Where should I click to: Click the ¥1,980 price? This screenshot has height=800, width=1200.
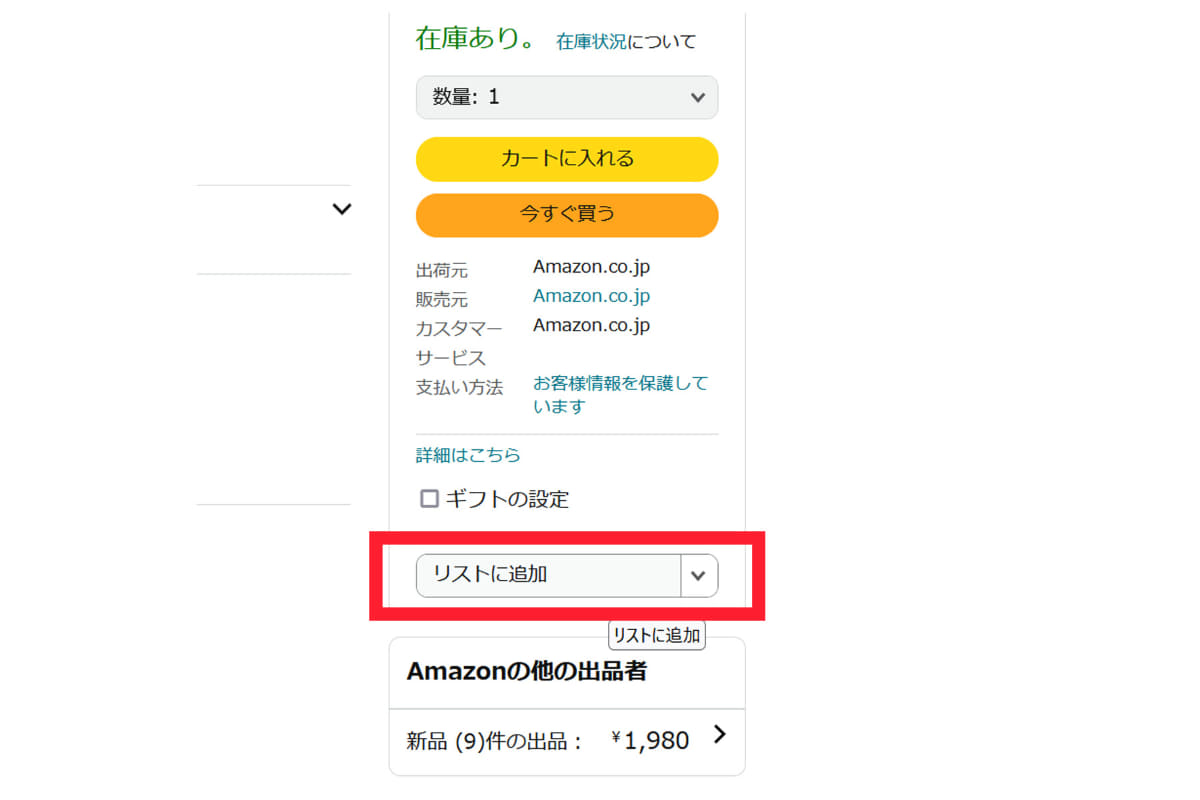tap(651, 741)
